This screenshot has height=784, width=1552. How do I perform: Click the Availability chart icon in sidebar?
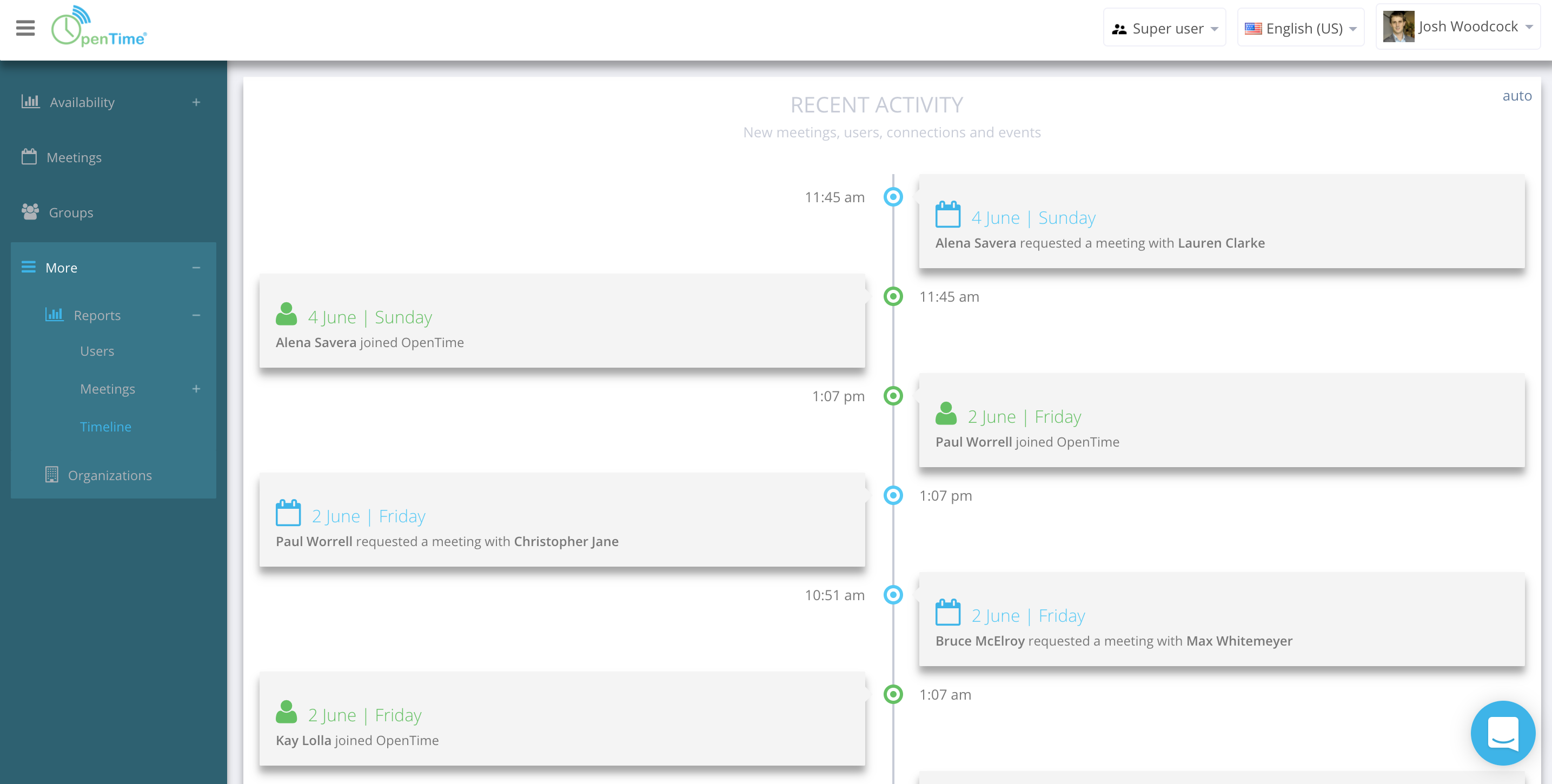[30, 101]
